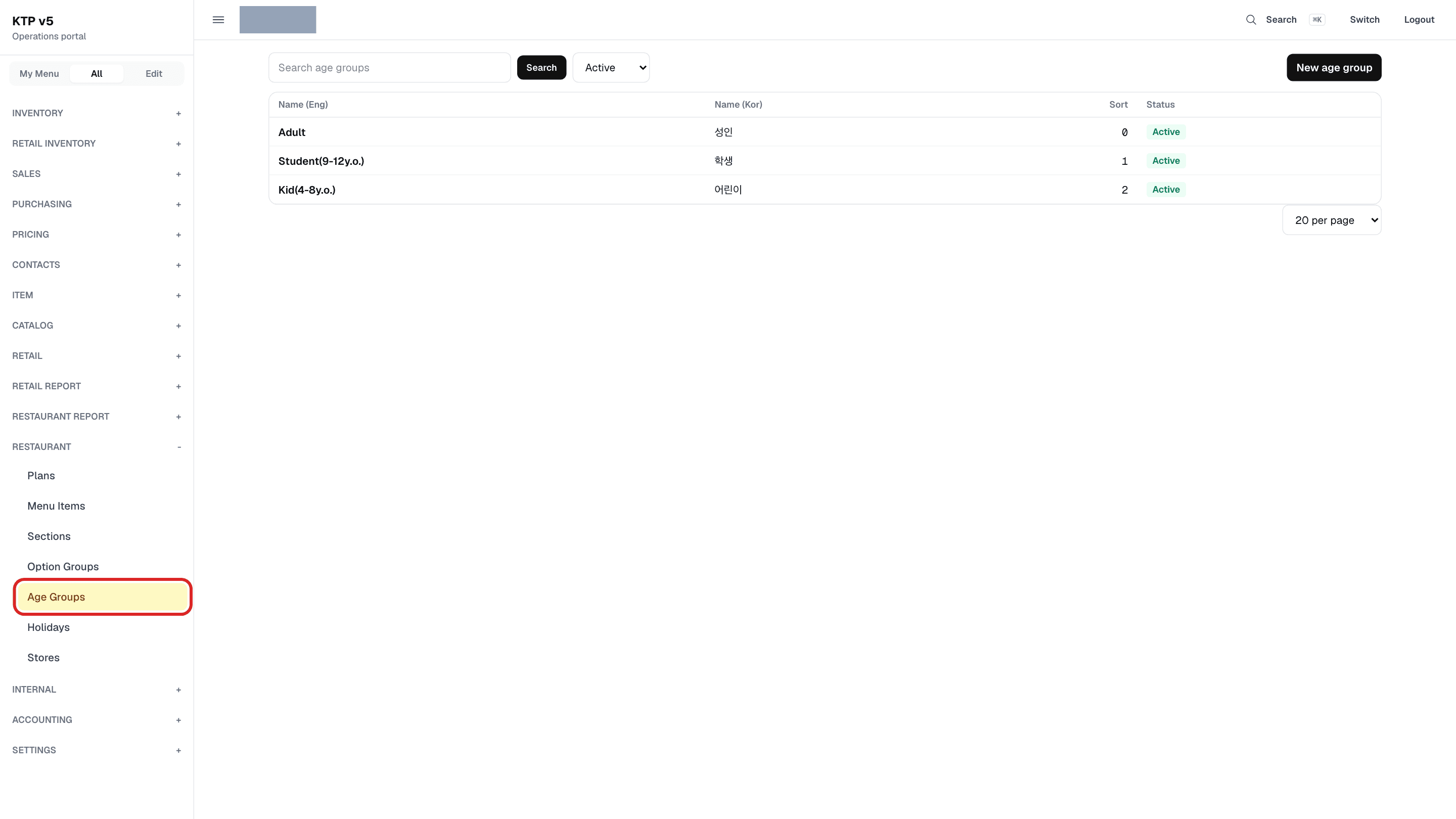Viewport: 1456px width, 819px height.
Task: Expand the SALES section
Action: click(97, 174)
